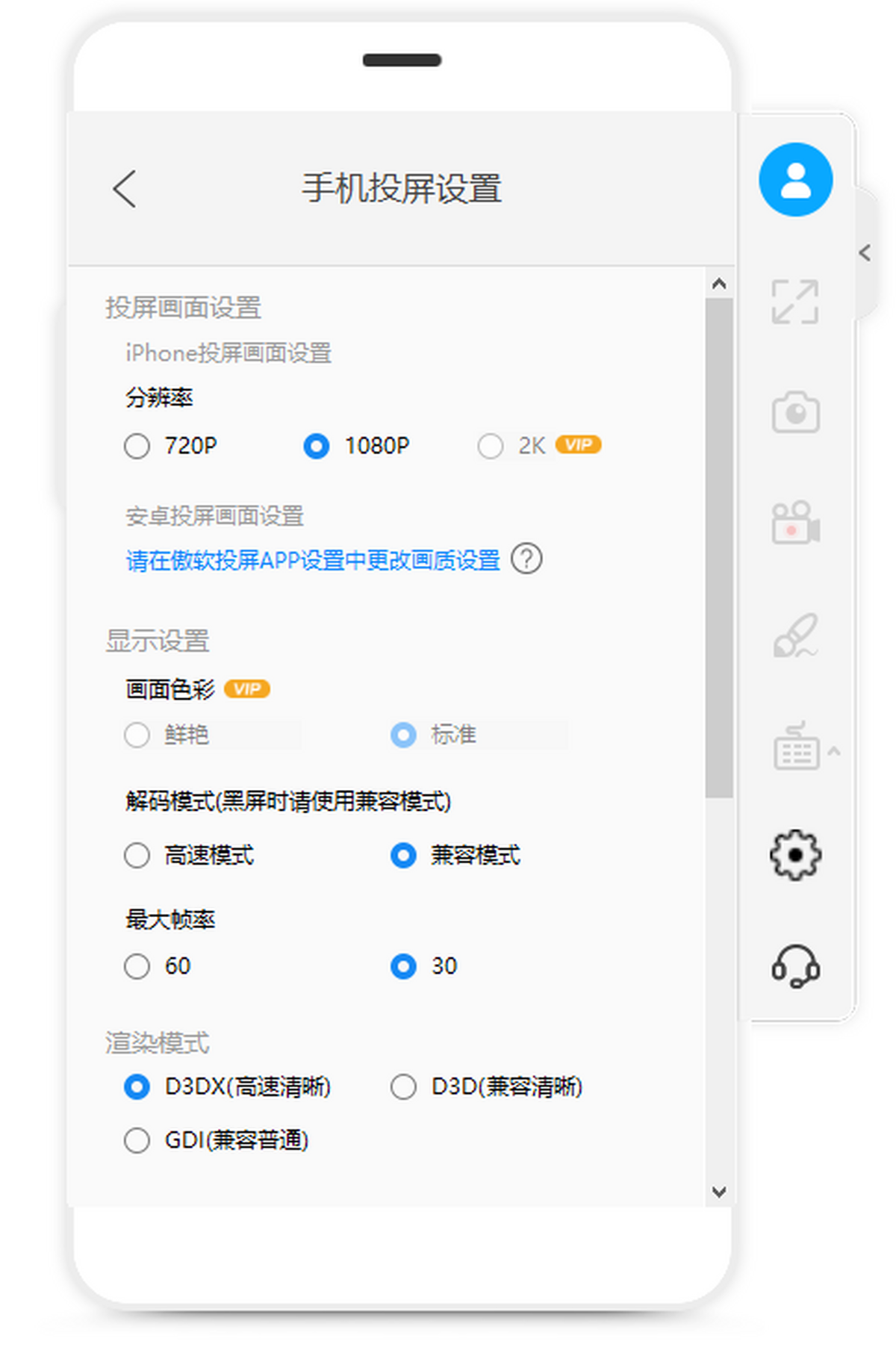
Task: Select 高速模式 decoding mode
Action: [x=137, y=855]
